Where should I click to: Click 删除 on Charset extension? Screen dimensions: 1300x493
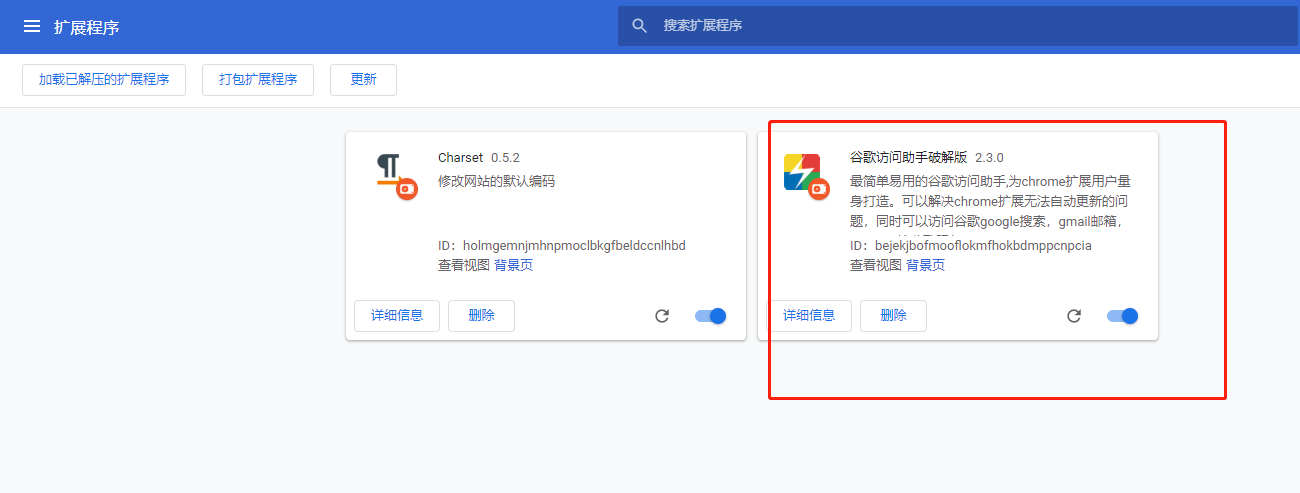click(481, 315)
